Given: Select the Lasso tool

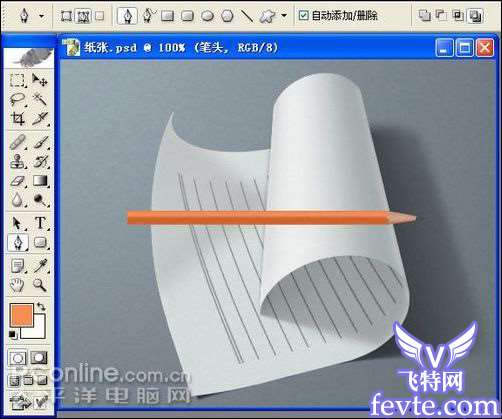Looking at the screenshot, I should 17,99.
